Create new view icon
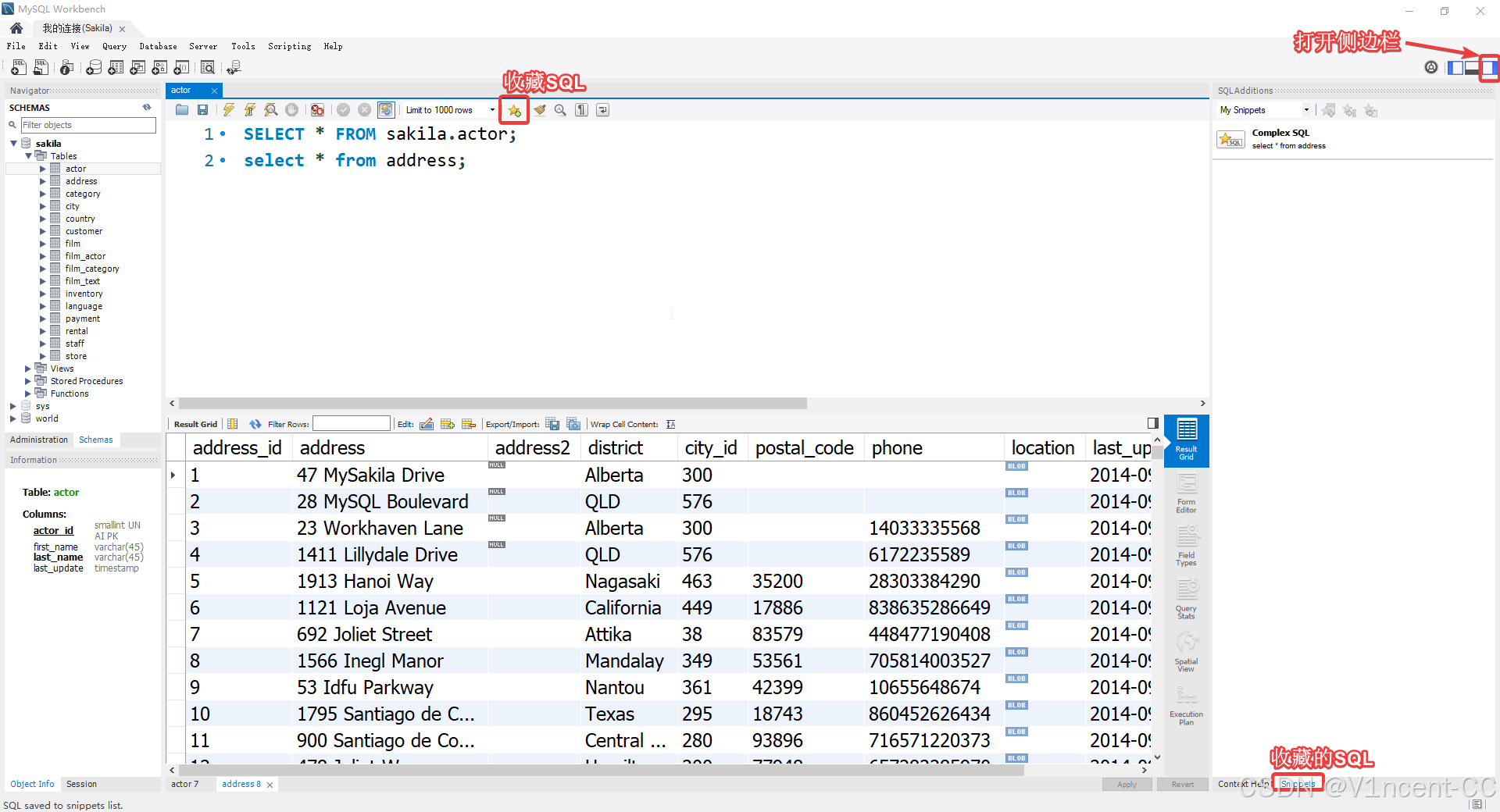Image resolution: width=1500 pixels, height=812 pixels. pyautogui.click(x=137, y=68)
